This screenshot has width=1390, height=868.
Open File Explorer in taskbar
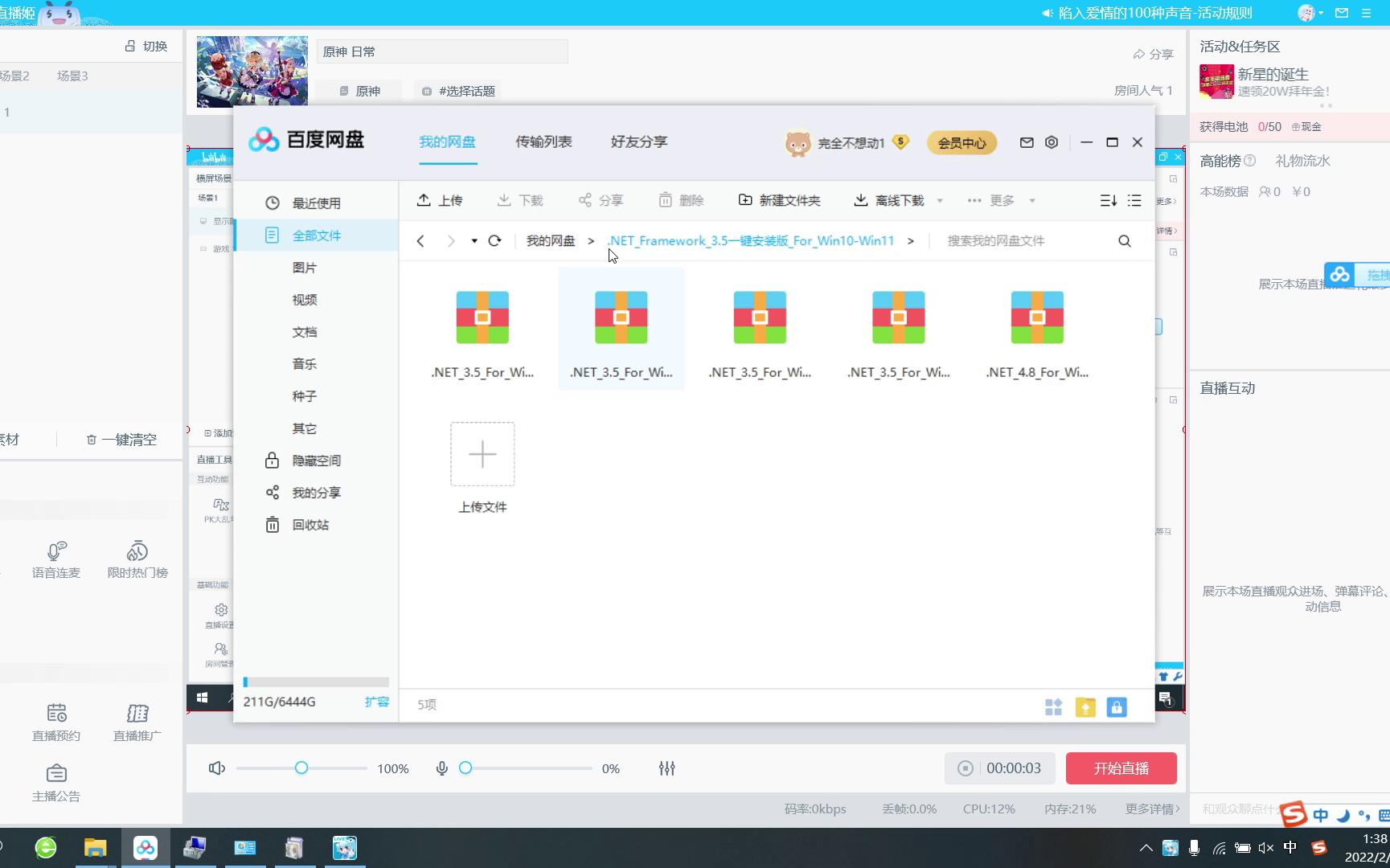pyautogui.click(x=96, y=847)
